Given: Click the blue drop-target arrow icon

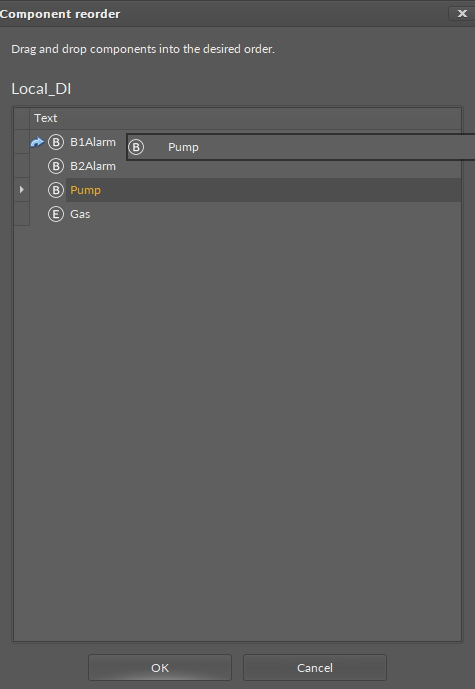Looking at the screenshot, I should tap(37, 142).
